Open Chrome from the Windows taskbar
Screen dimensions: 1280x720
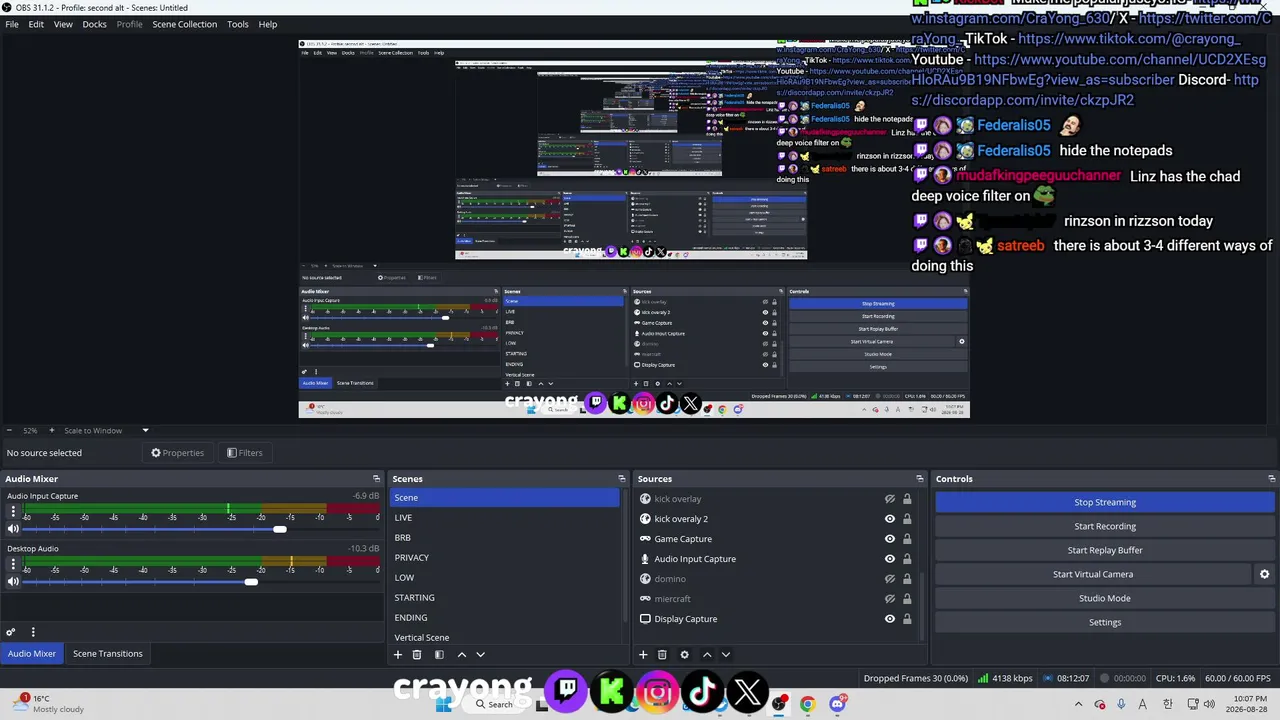[x=808, y=704]
